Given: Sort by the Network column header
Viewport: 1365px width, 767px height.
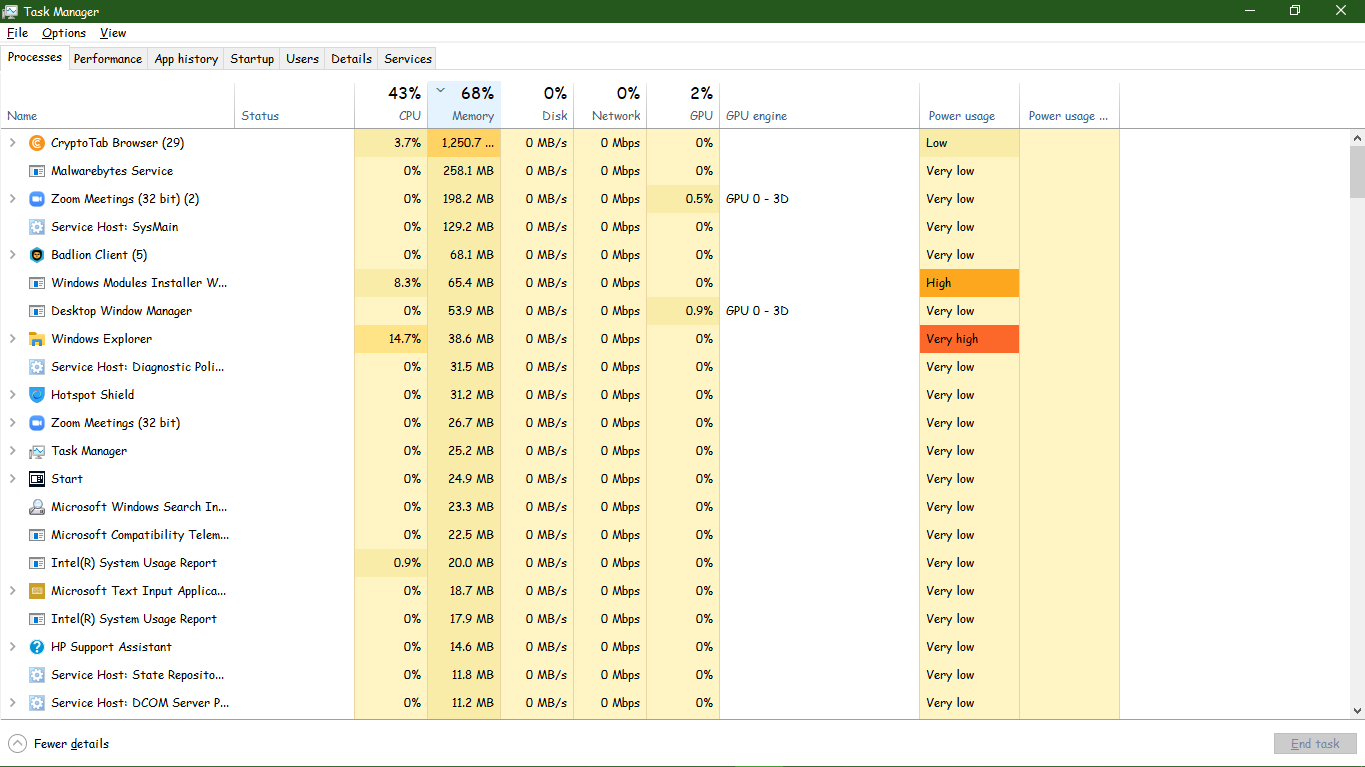Looking at the screenshot, I should point(610,104).
